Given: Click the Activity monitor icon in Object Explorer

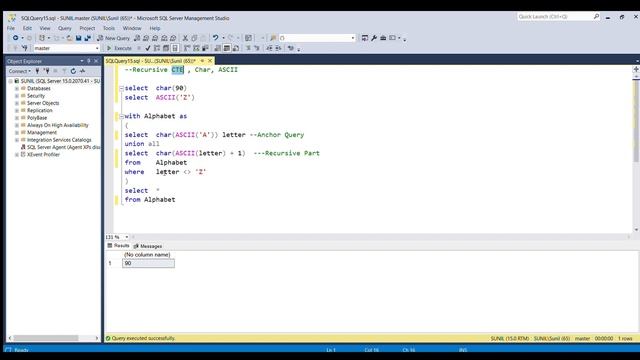Looking at the screenshot, I should tap(82, 71).
